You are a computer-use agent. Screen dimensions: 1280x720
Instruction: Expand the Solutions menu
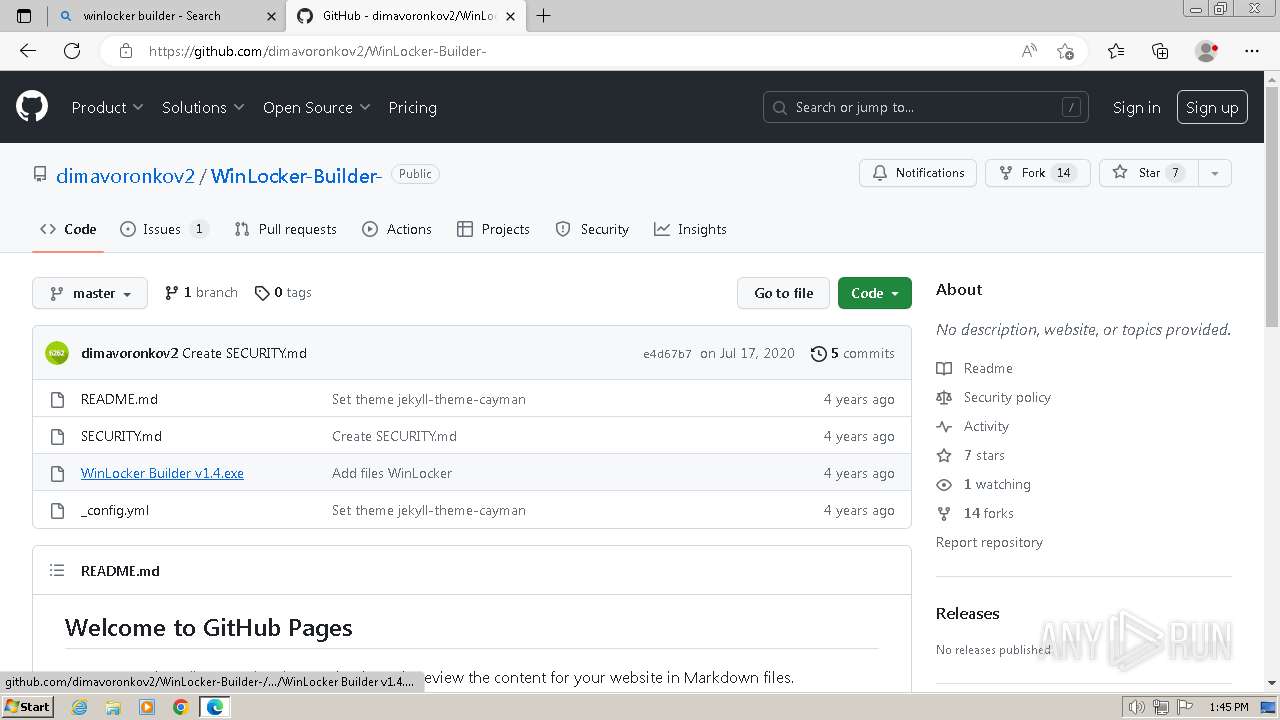coord(203,107)
